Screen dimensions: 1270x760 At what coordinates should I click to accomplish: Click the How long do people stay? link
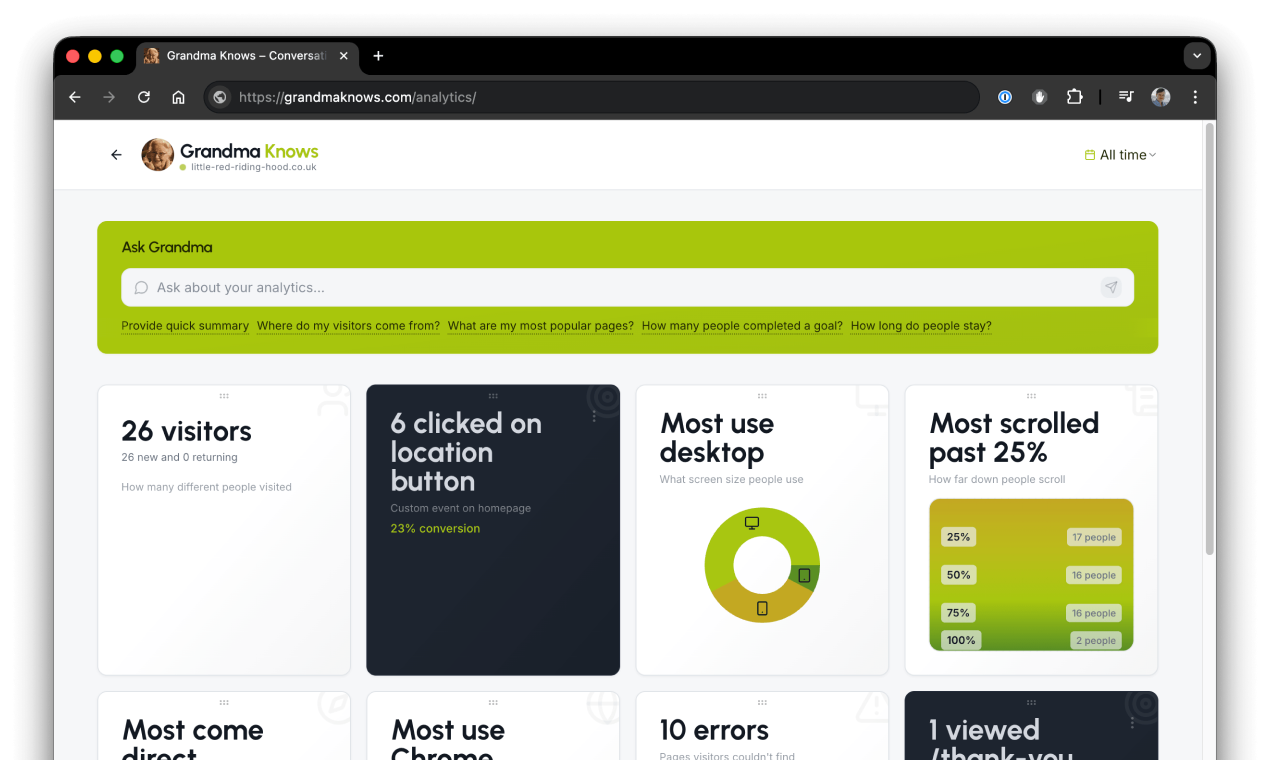920,326
